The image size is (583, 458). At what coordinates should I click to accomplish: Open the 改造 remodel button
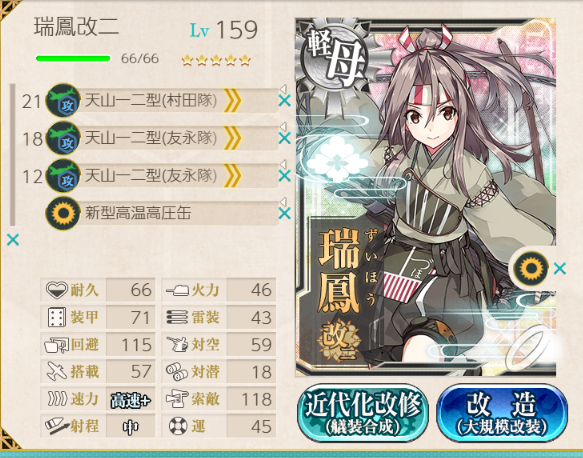pos(502,413)
